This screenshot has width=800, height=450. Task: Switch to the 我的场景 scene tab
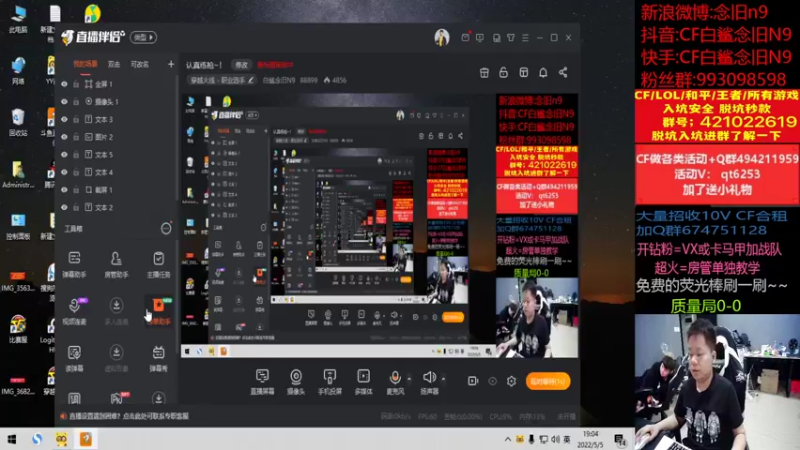85,64
